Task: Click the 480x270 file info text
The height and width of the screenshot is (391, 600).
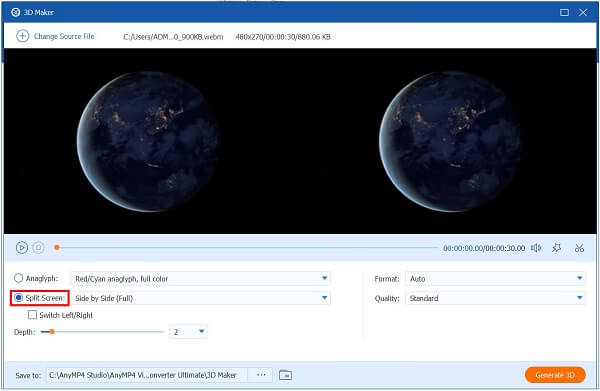Action: point(283,37)
